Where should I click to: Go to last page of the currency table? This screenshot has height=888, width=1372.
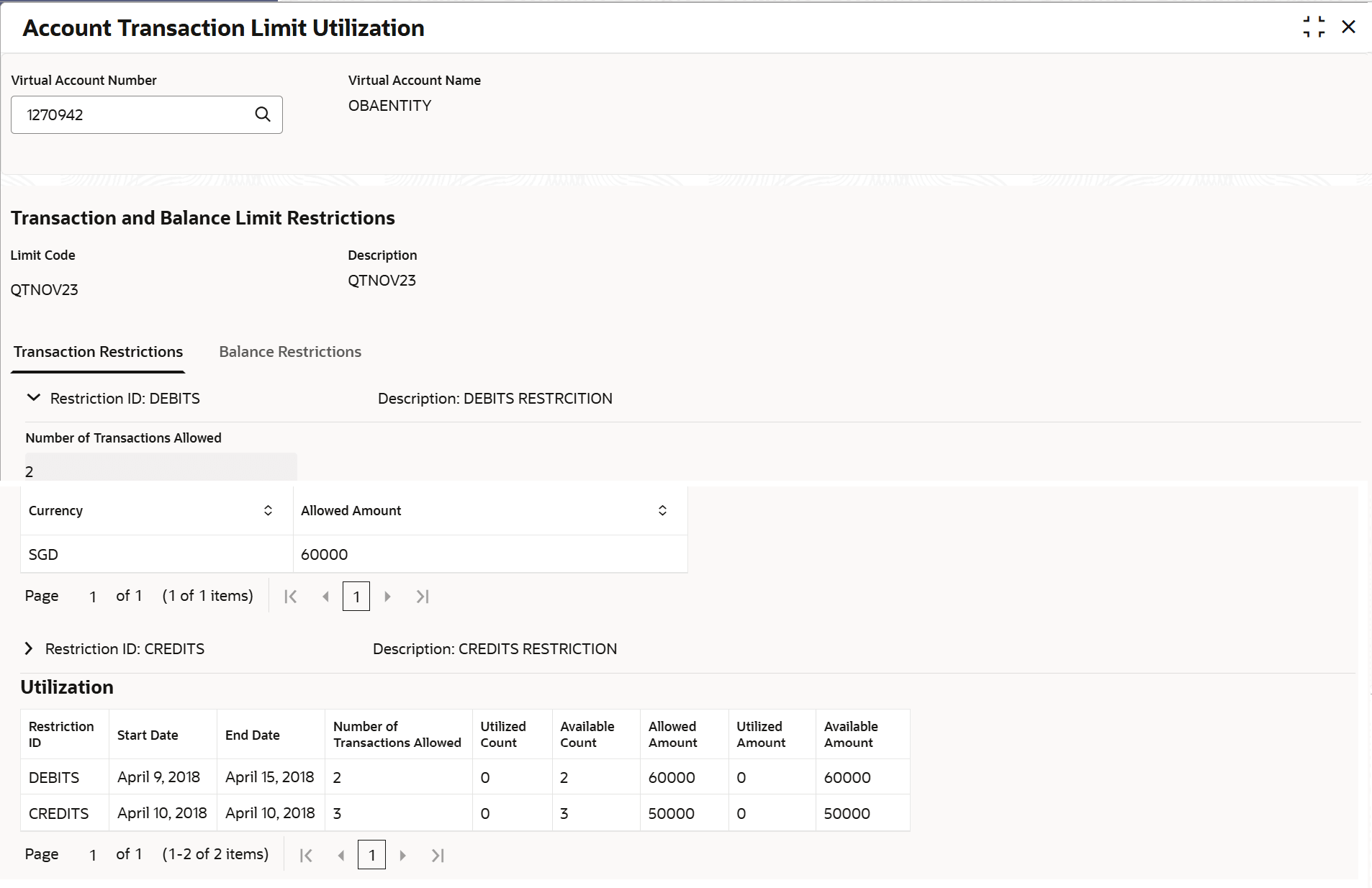(x=423, y=597)
